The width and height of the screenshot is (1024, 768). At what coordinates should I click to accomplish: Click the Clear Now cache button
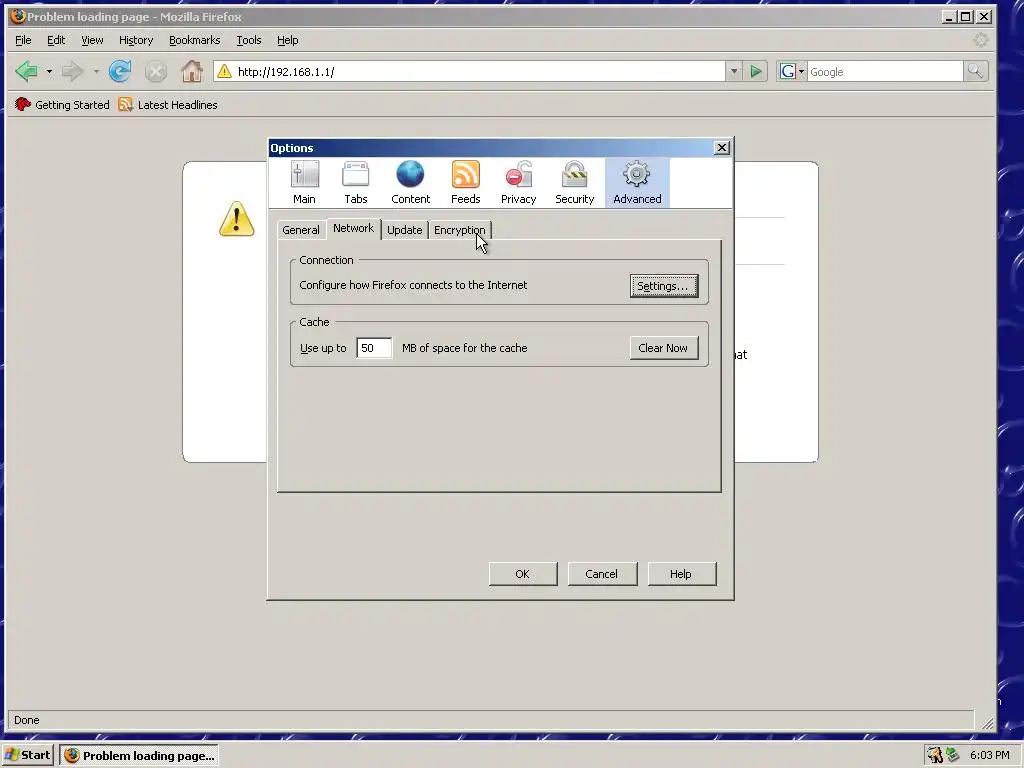tap(664, 348)
